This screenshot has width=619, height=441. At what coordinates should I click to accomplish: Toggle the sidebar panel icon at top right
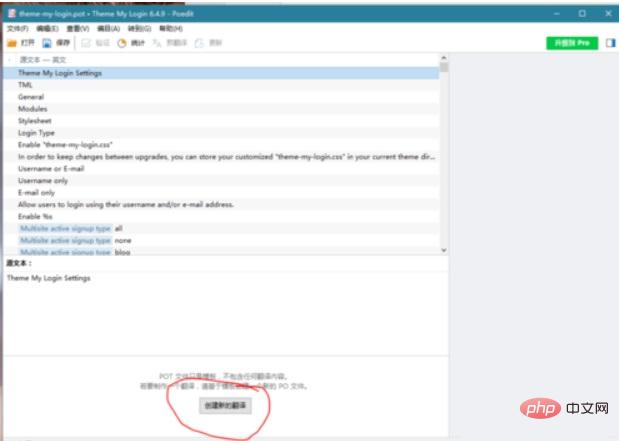[x=609, y=43]
